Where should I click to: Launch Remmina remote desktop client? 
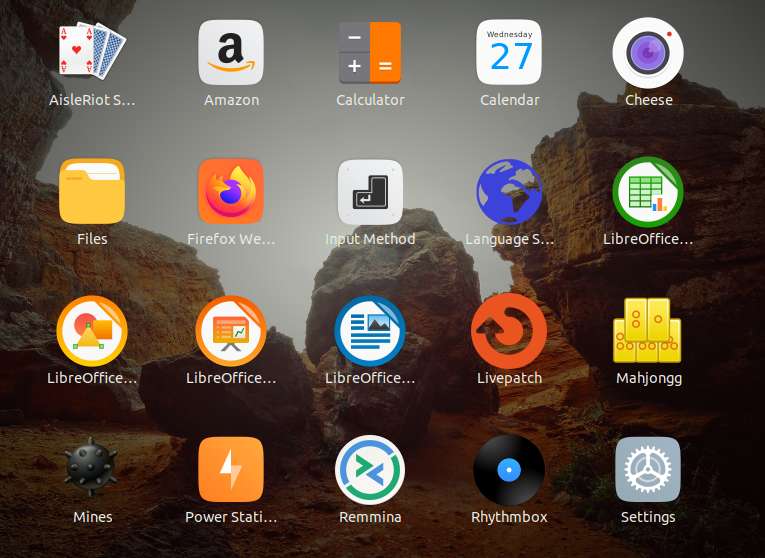(370, 470)
